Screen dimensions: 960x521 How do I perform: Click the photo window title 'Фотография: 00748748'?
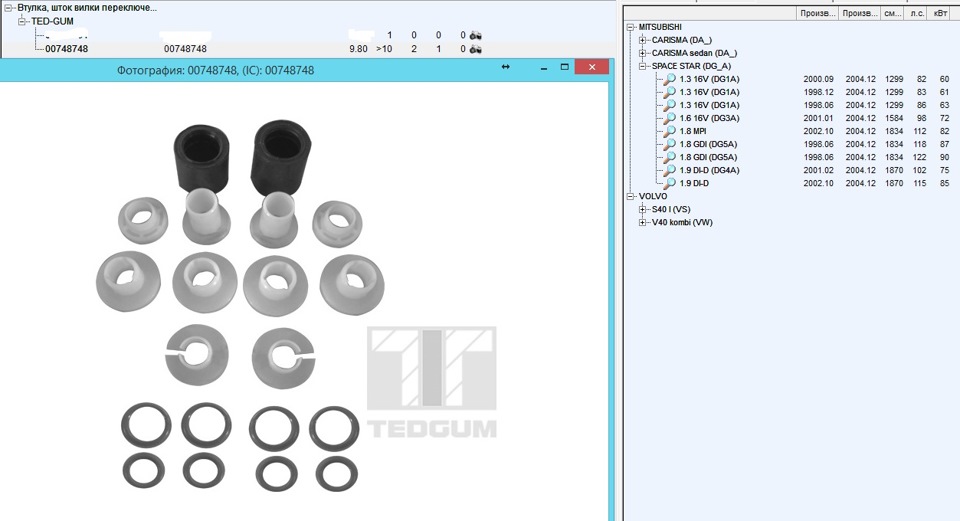coord(216,70)
